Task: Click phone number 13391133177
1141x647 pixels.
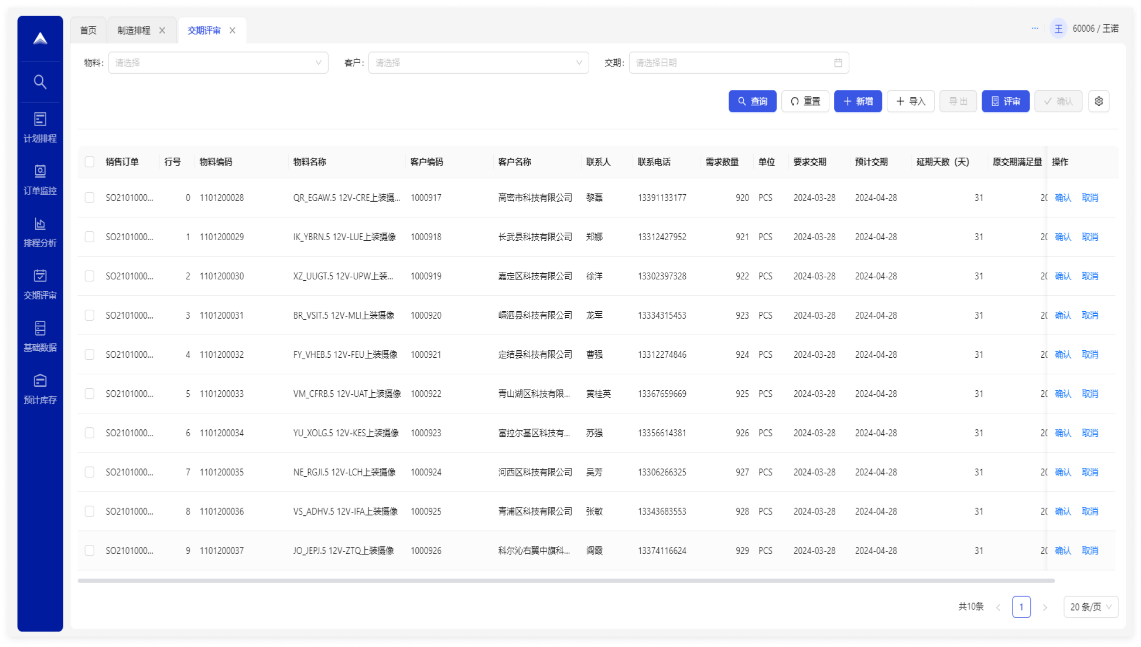Action: coord(662,197)
